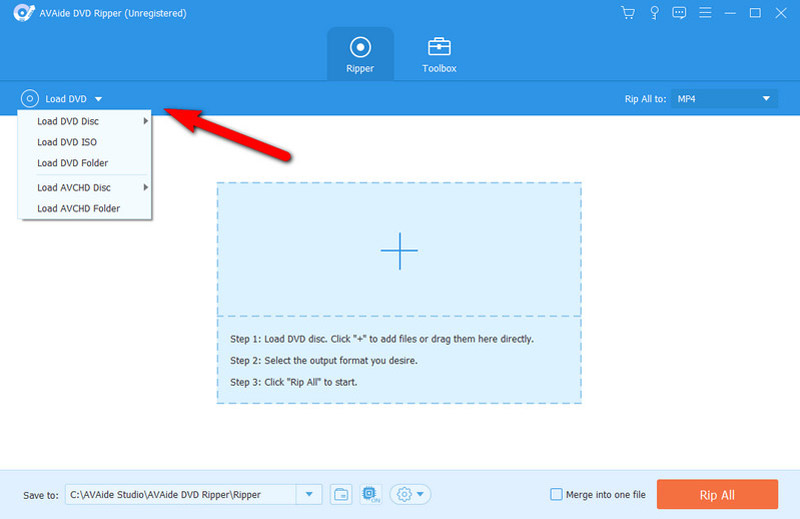Screen dimensions: 800x519
Task: Open the hamburger menu icon
Action: 705,13
